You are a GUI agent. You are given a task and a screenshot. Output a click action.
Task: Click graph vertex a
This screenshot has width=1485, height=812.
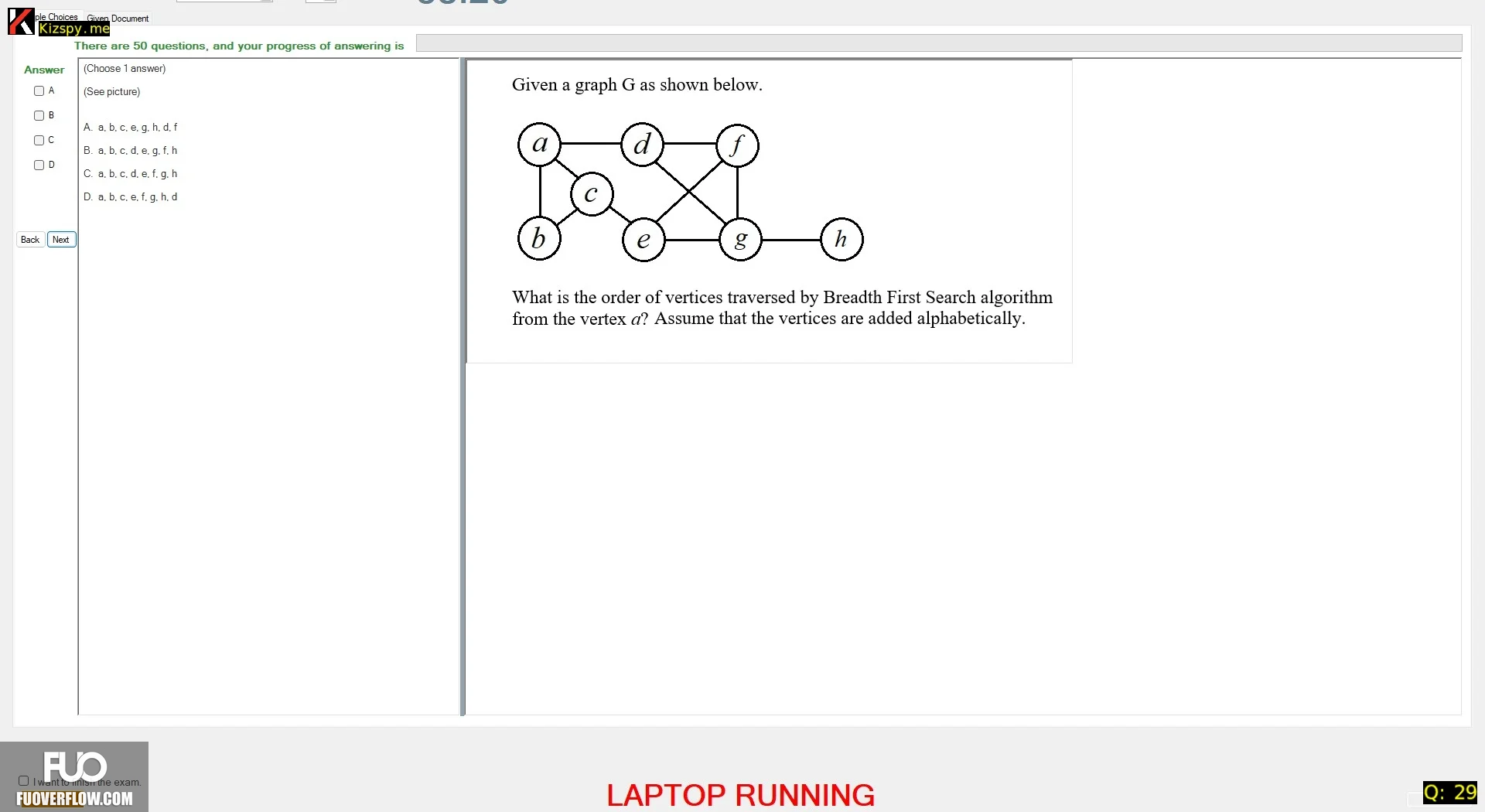[x=540, y=145]
